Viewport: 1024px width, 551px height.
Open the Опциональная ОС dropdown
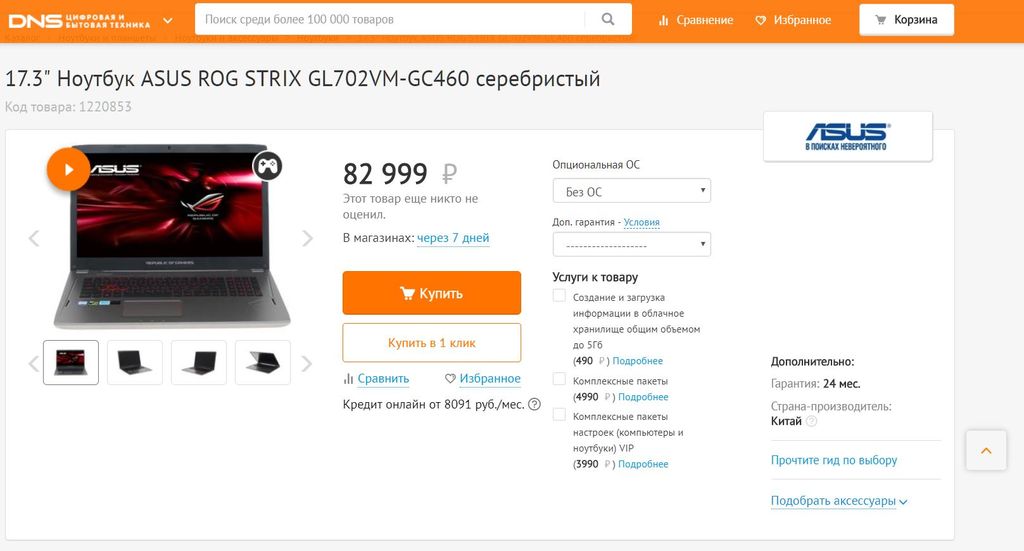pyautogui.click(x=631, y=191)
